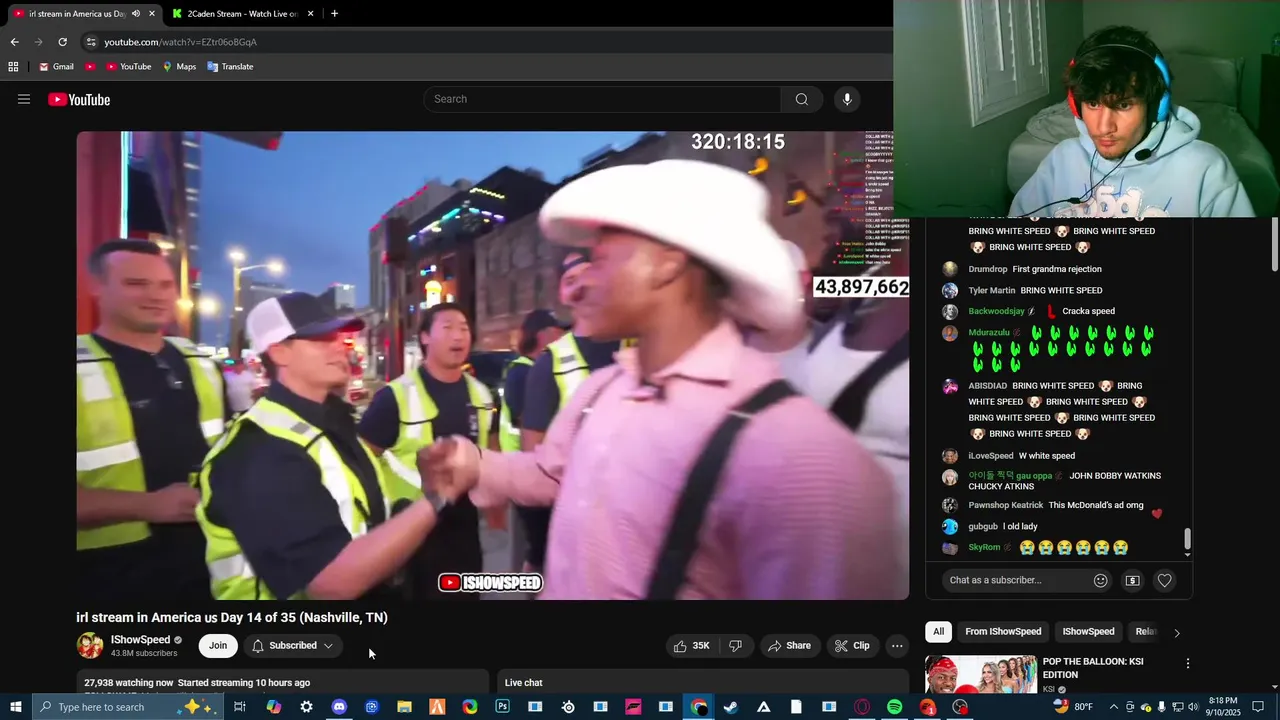Open Gmail bookmark
This screenshot has height=720, width=1280.
56,67
